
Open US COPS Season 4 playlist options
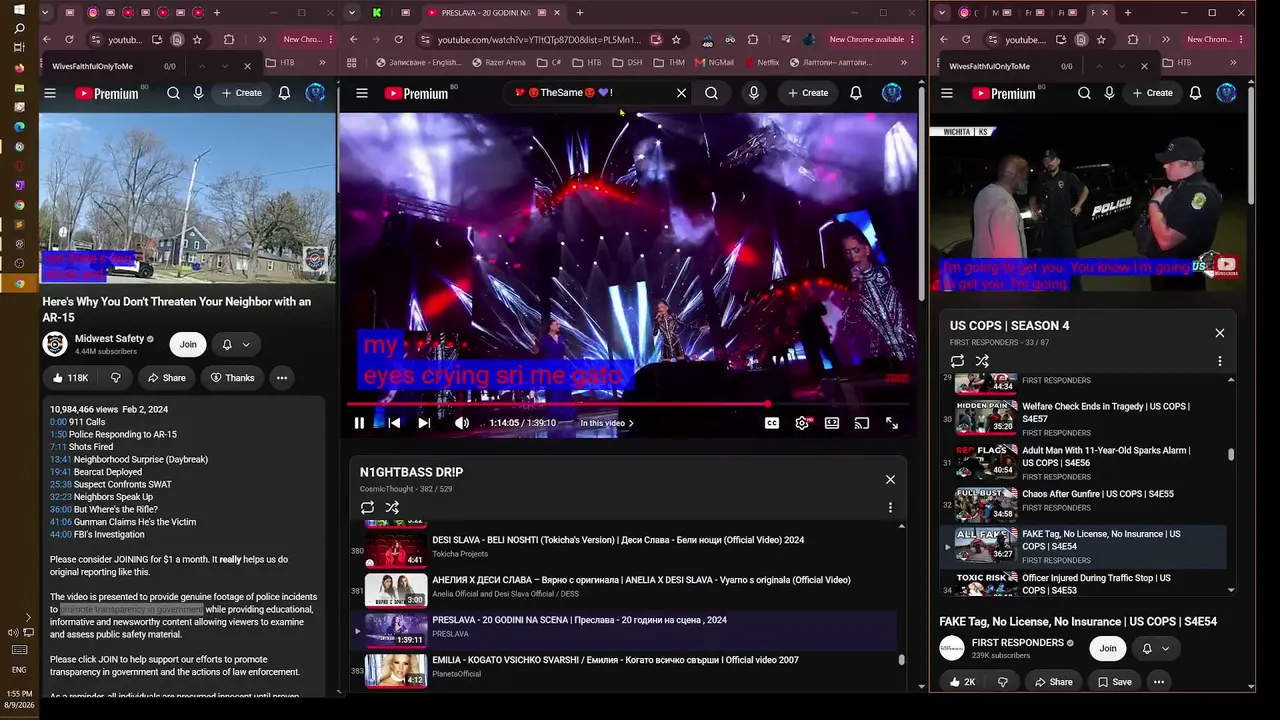pyautogui.click(x=1219, y=361)
